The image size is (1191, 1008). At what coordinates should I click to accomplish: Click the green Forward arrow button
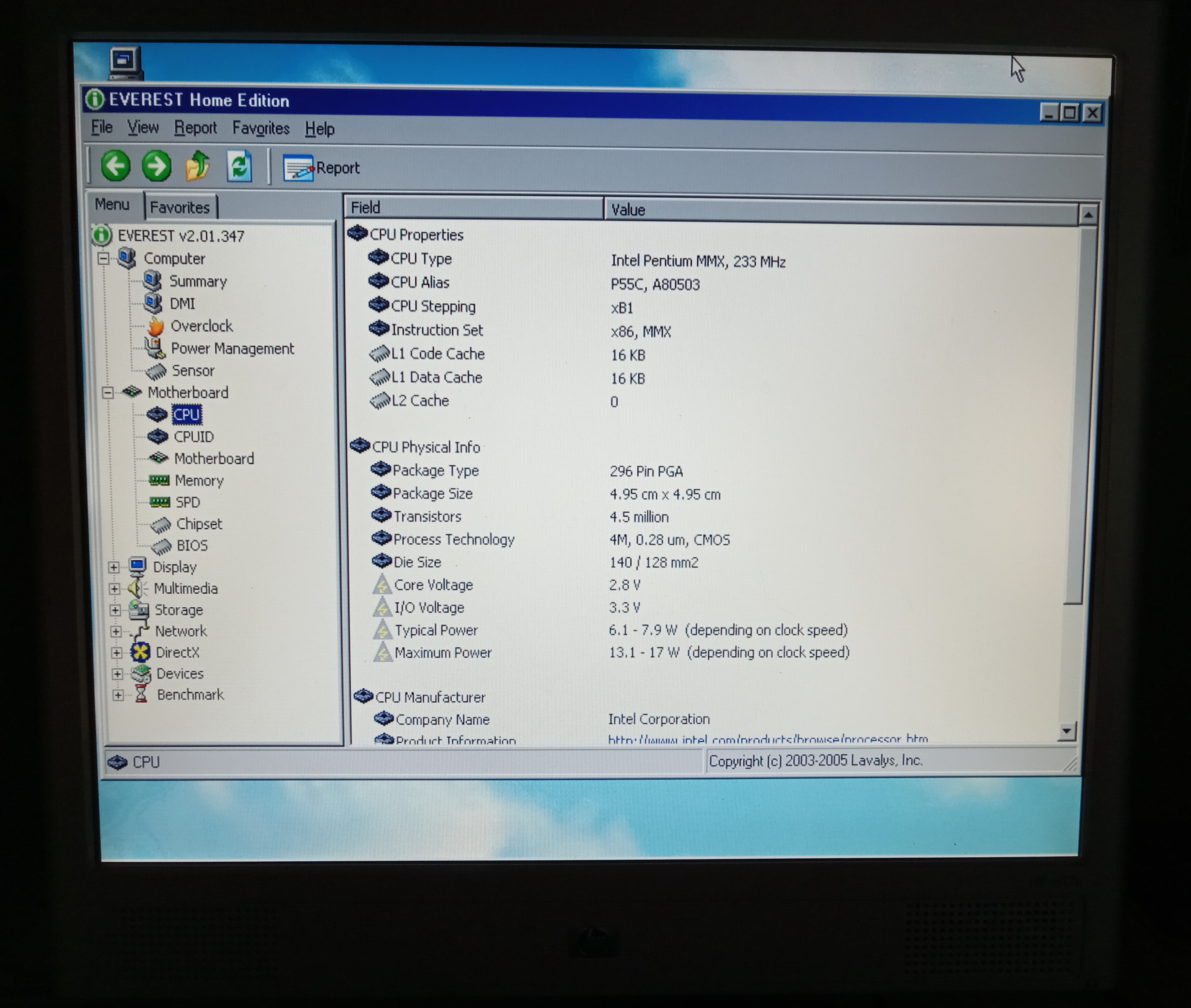(x=156, y=166)
